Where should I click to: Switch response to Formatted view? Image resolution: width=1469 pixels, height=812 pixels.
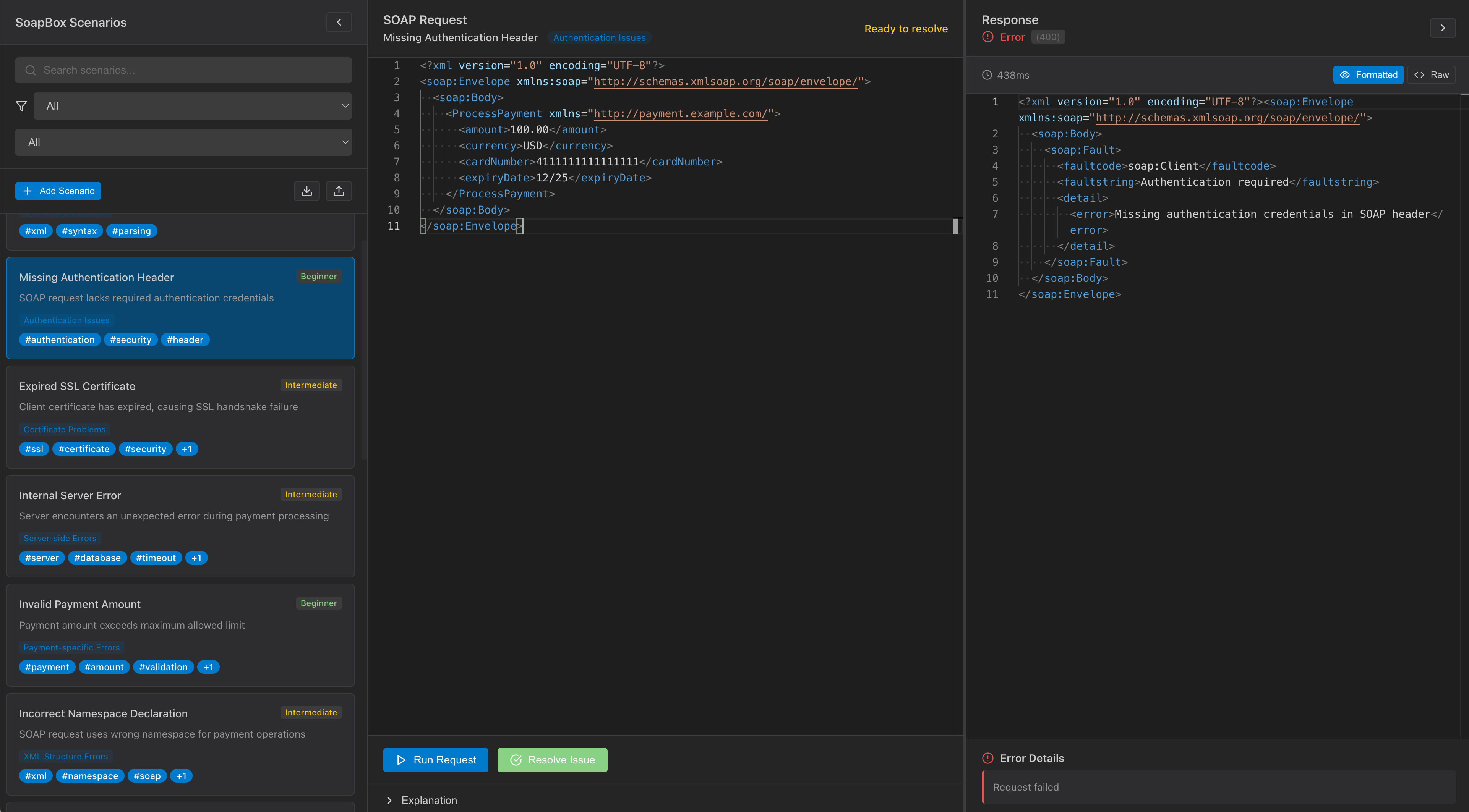[x=1368, y=74]
